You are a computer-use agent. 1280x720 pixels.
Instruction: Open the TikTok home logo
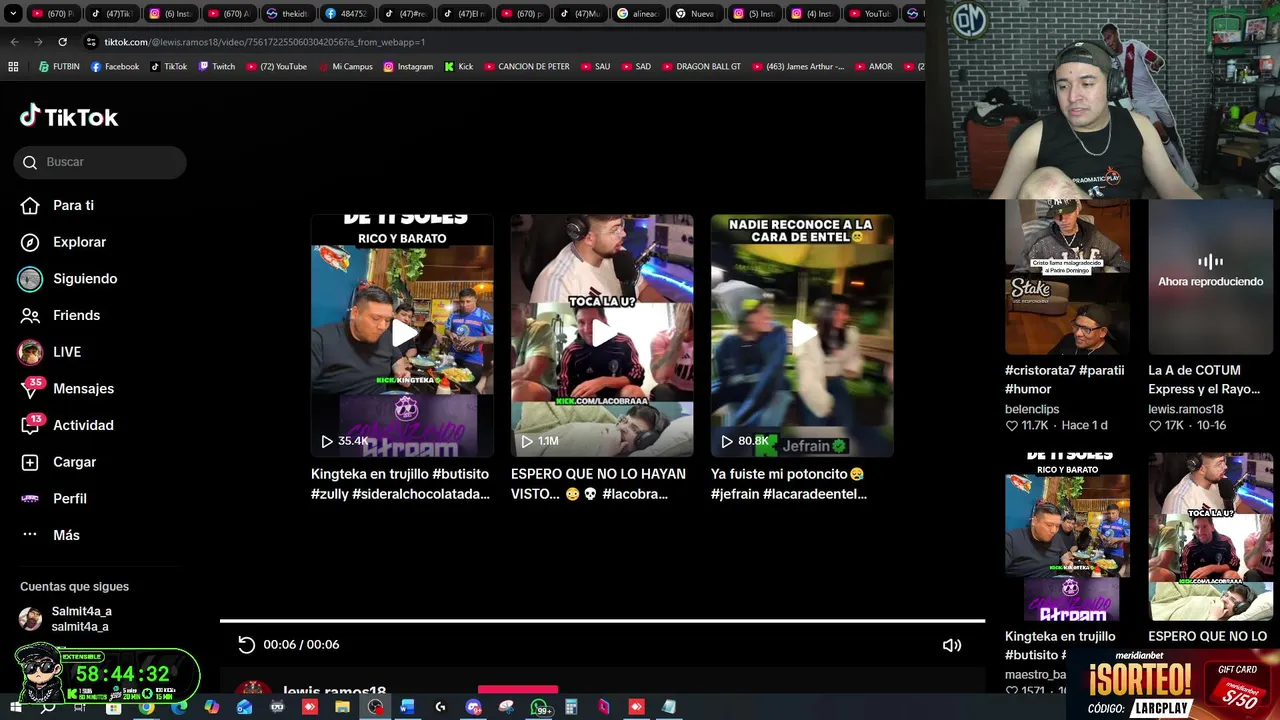pyautogui.click(x=69, y=117)
